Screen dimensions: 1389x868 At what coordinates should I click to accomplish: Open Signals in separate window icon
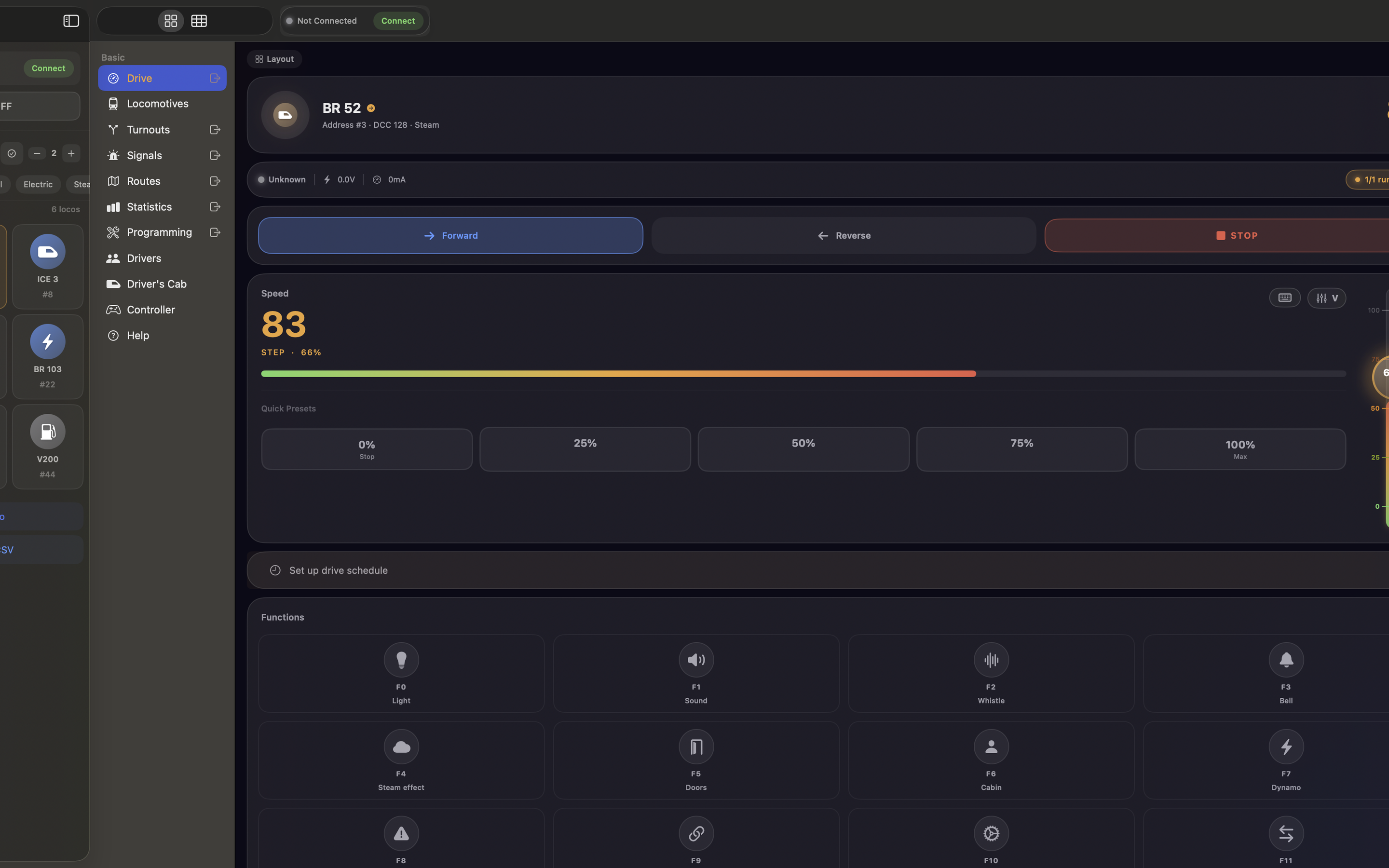(215, 156)
